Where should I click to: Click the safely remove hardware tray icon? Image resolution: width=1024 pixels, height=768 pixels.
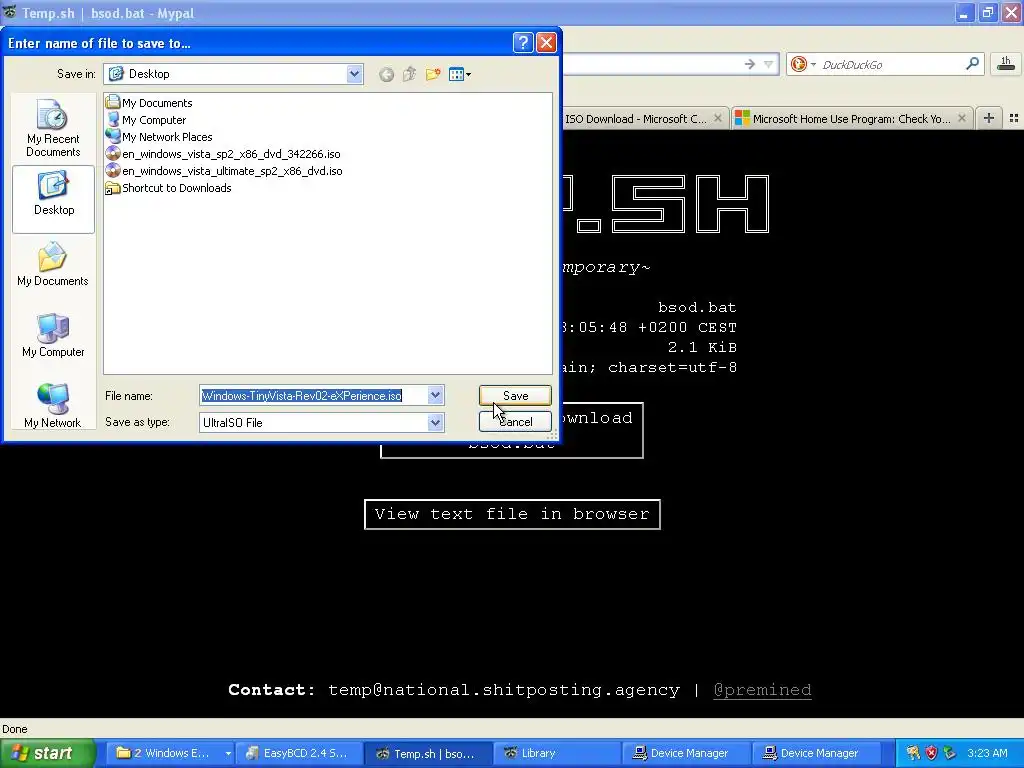(x=950, y=753)
